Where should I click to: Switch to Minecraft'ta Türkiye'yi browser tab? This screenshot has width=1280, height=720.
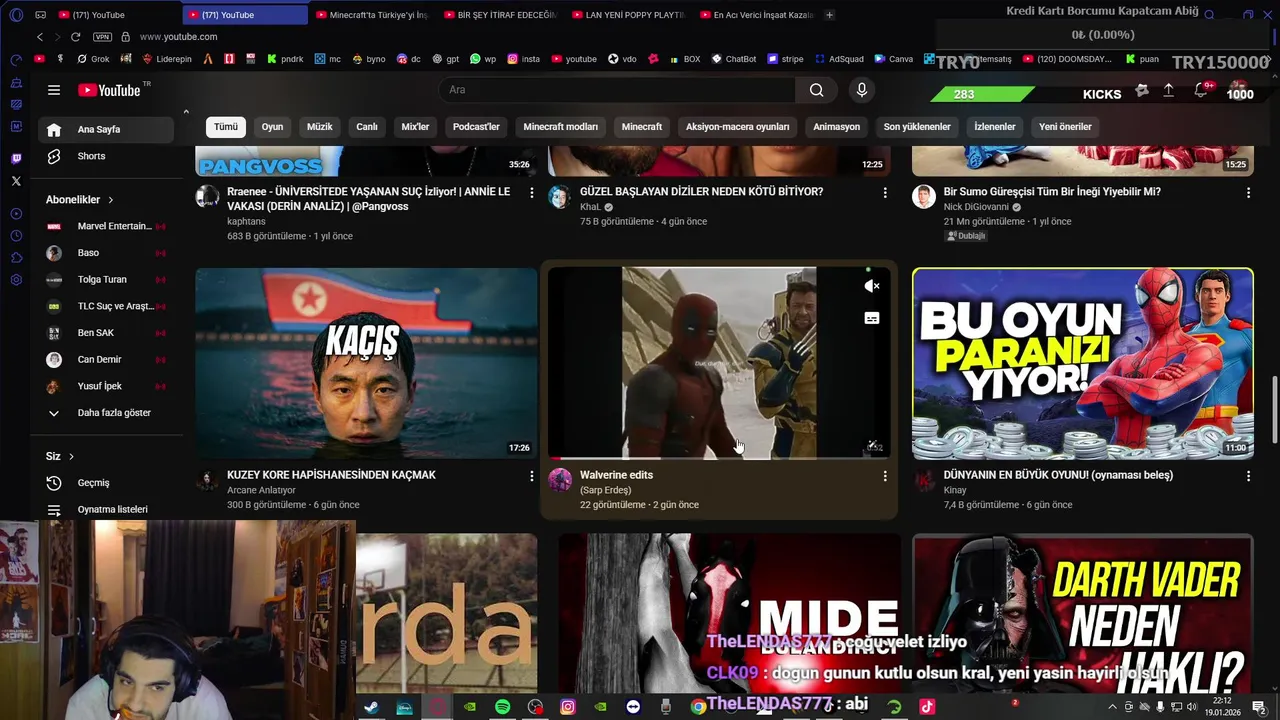(372, 15)
